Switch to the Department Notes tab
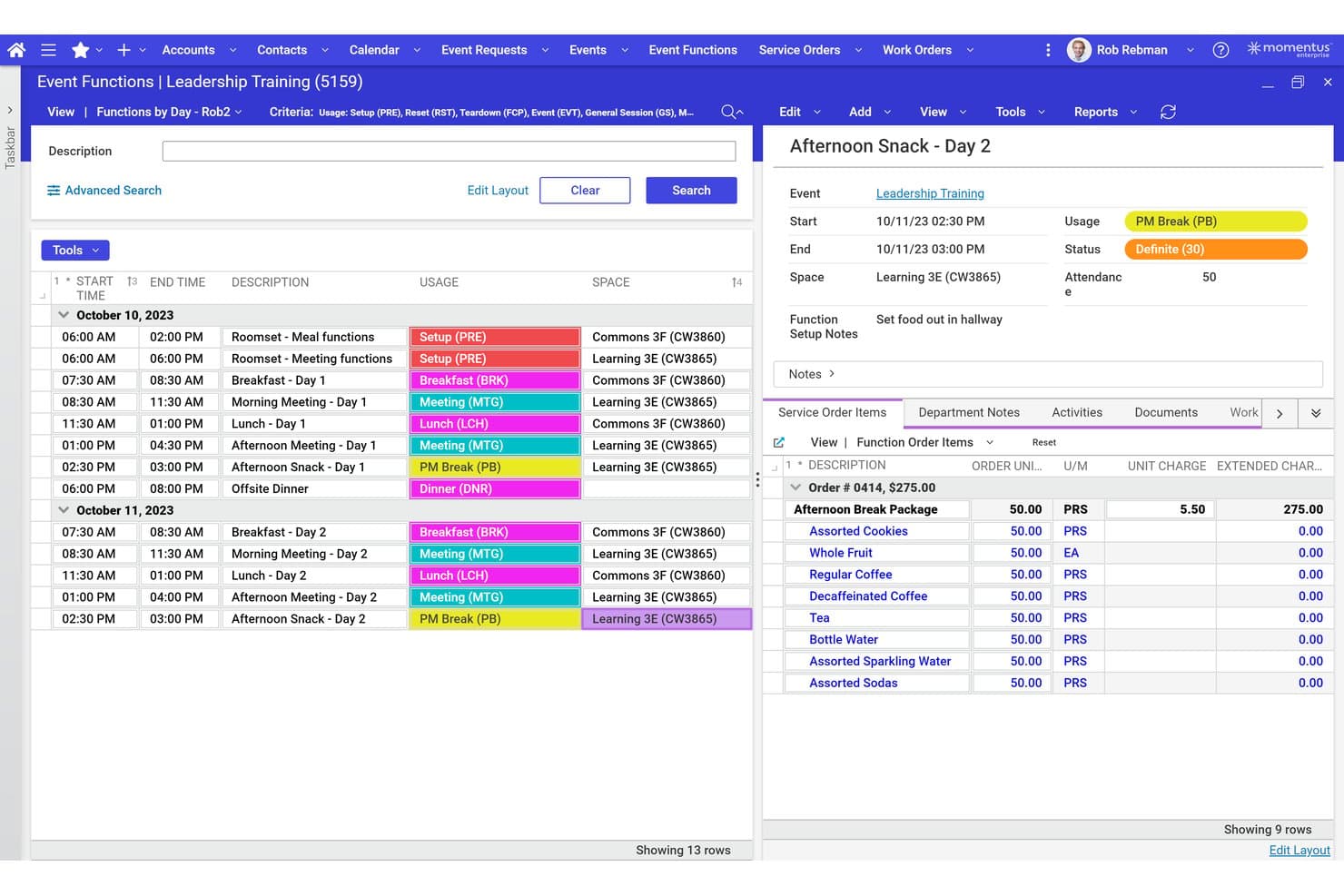The width and height of the screenshot is (1344, 896). (969, 412)
